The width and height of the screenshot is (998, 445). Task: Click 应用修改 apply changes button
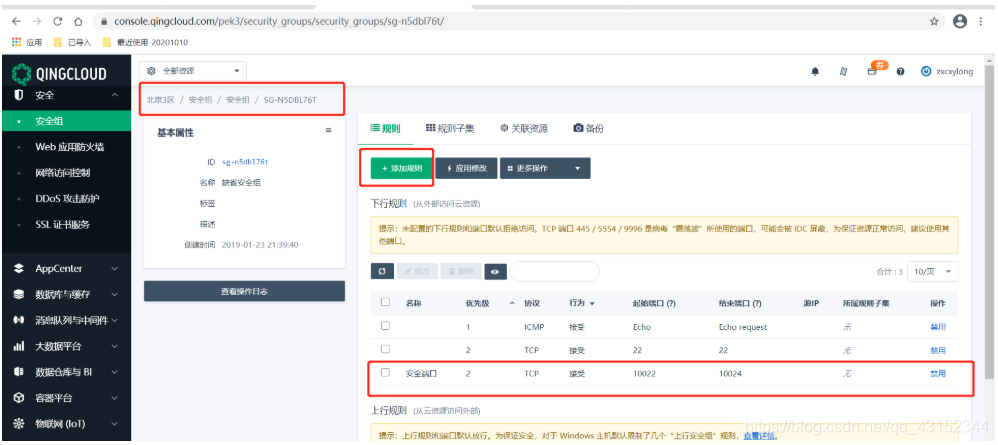(467, 168)
